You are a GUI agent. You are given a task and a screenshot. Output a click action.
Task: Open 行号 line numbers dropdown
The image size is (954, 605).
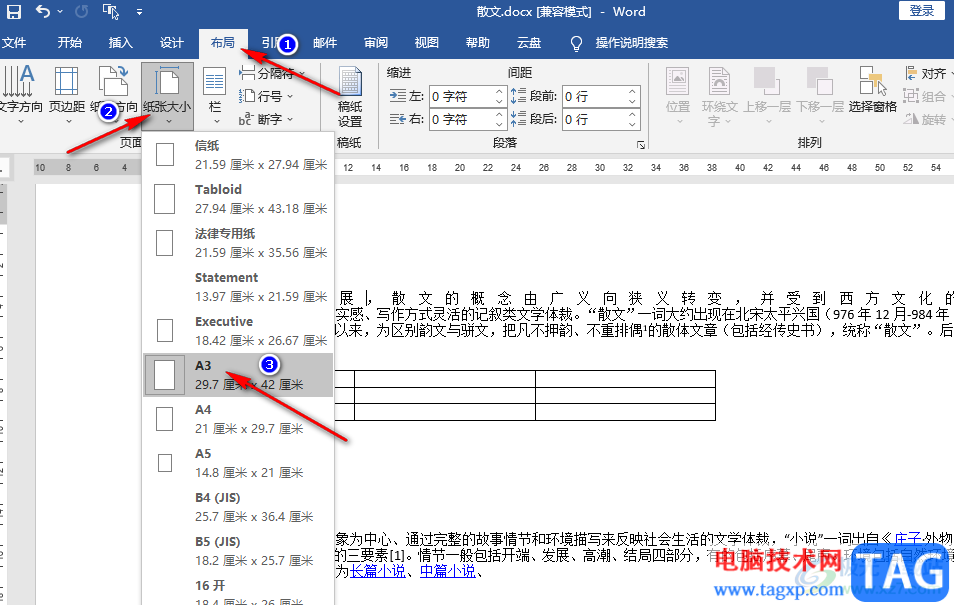[266, 96]
